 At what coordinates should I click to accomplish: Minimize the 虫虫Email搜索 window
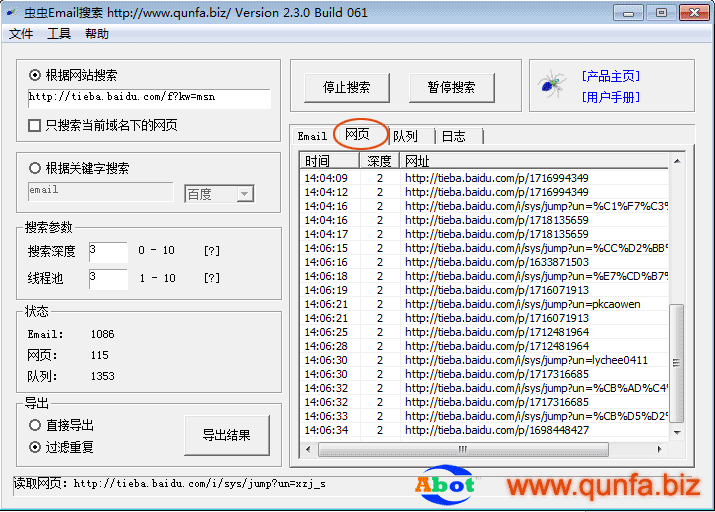click(628, 13)
